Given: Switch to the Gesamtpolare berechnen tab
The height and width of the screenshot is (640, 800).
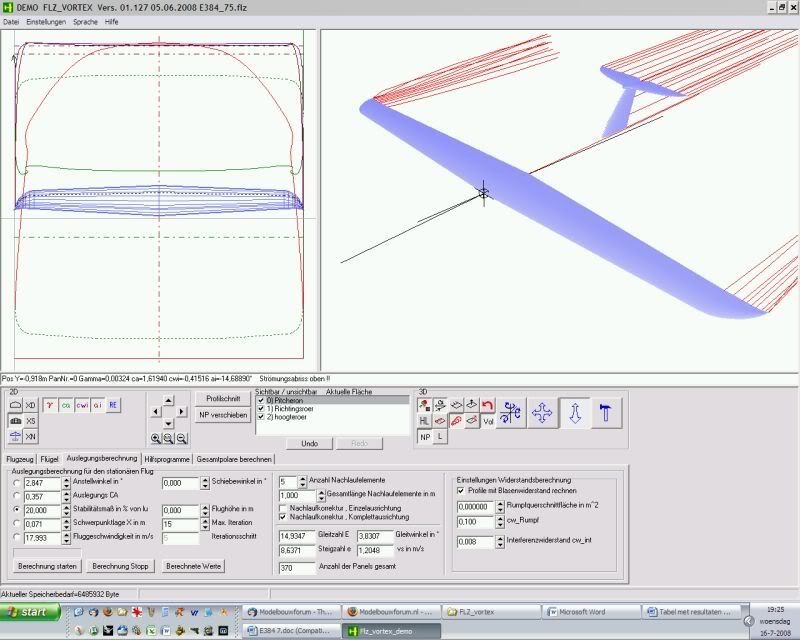Looking at the screenshot, I should [x=234, y=459].
